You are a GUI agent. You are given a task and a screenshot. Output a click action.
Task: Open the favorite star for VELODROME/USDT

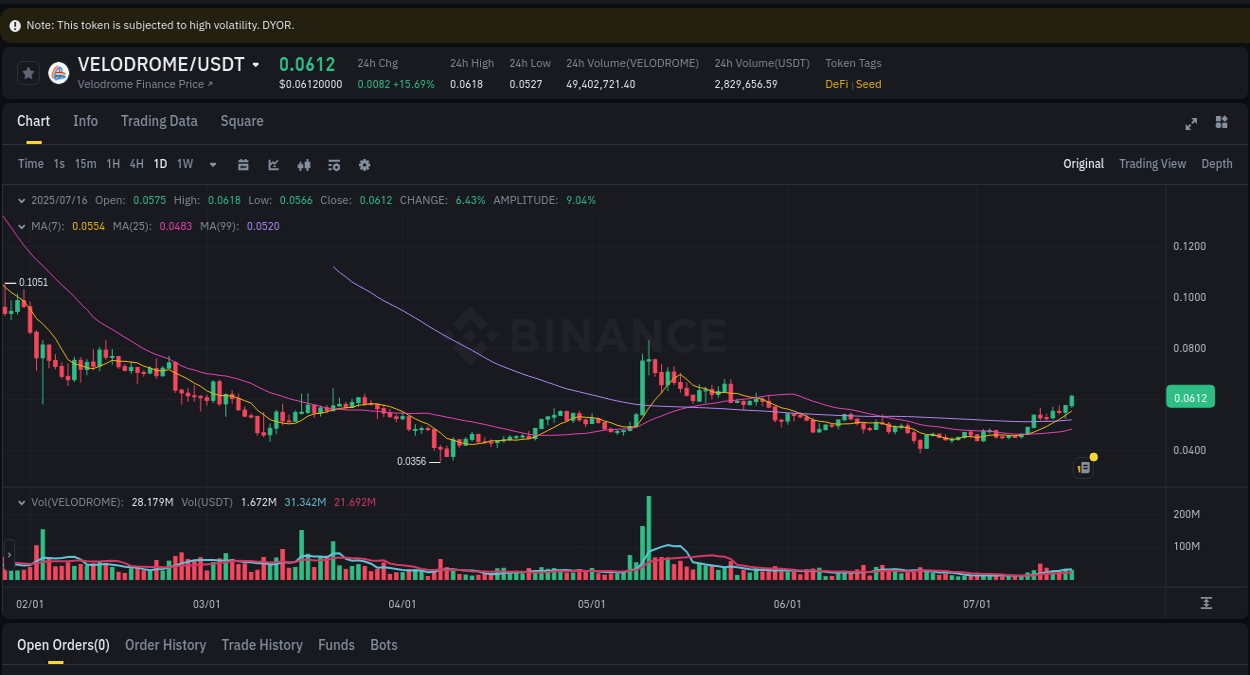point(28,72)
